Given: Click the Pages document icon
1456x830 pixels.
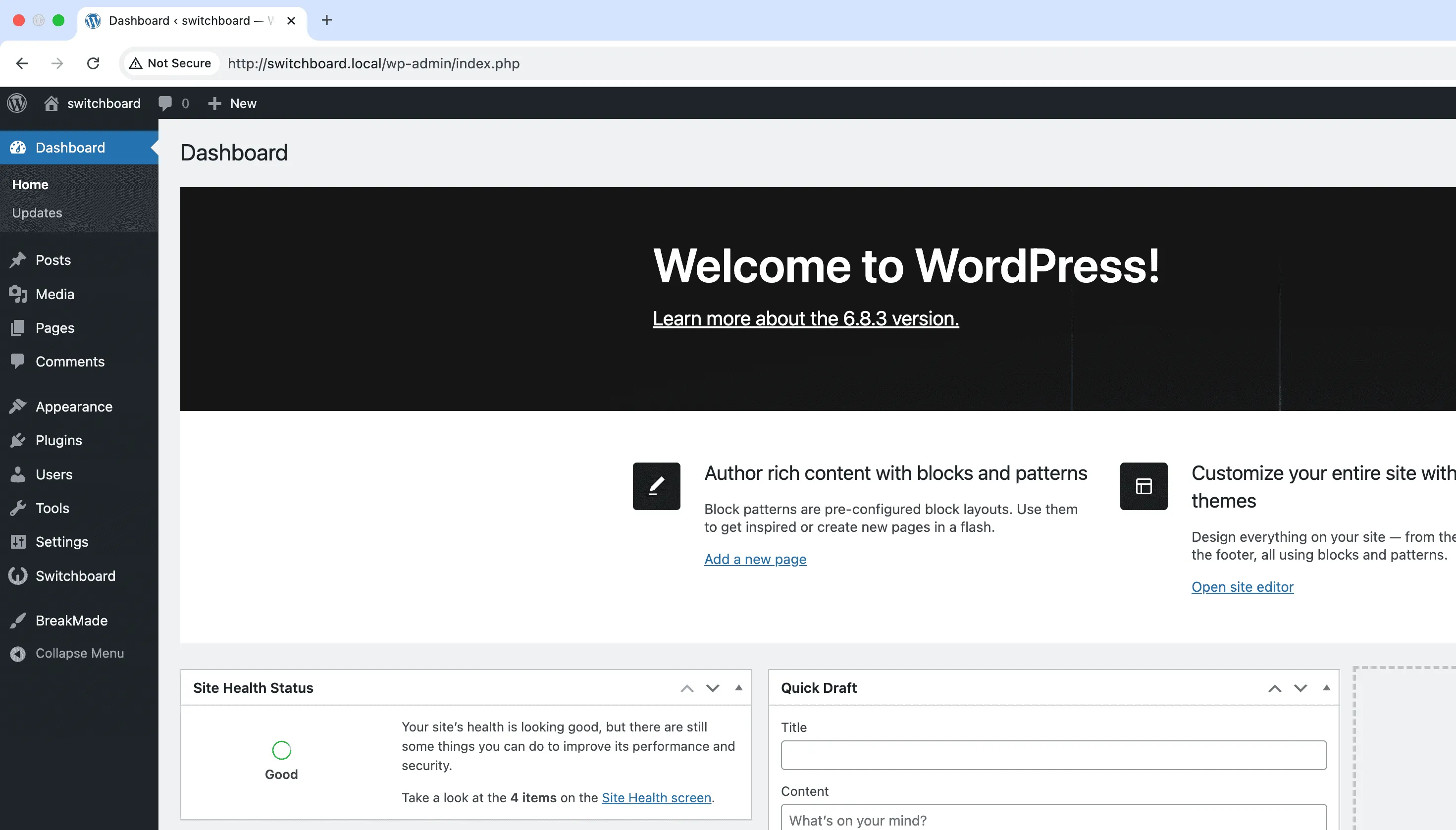Looking at the screenshot, I should coord(18,328).
